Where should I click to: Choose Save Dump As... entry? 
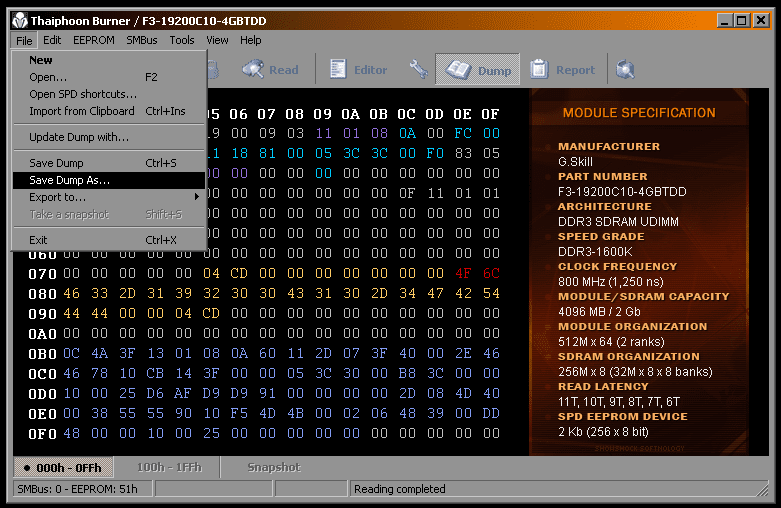(x=109, y=180)
